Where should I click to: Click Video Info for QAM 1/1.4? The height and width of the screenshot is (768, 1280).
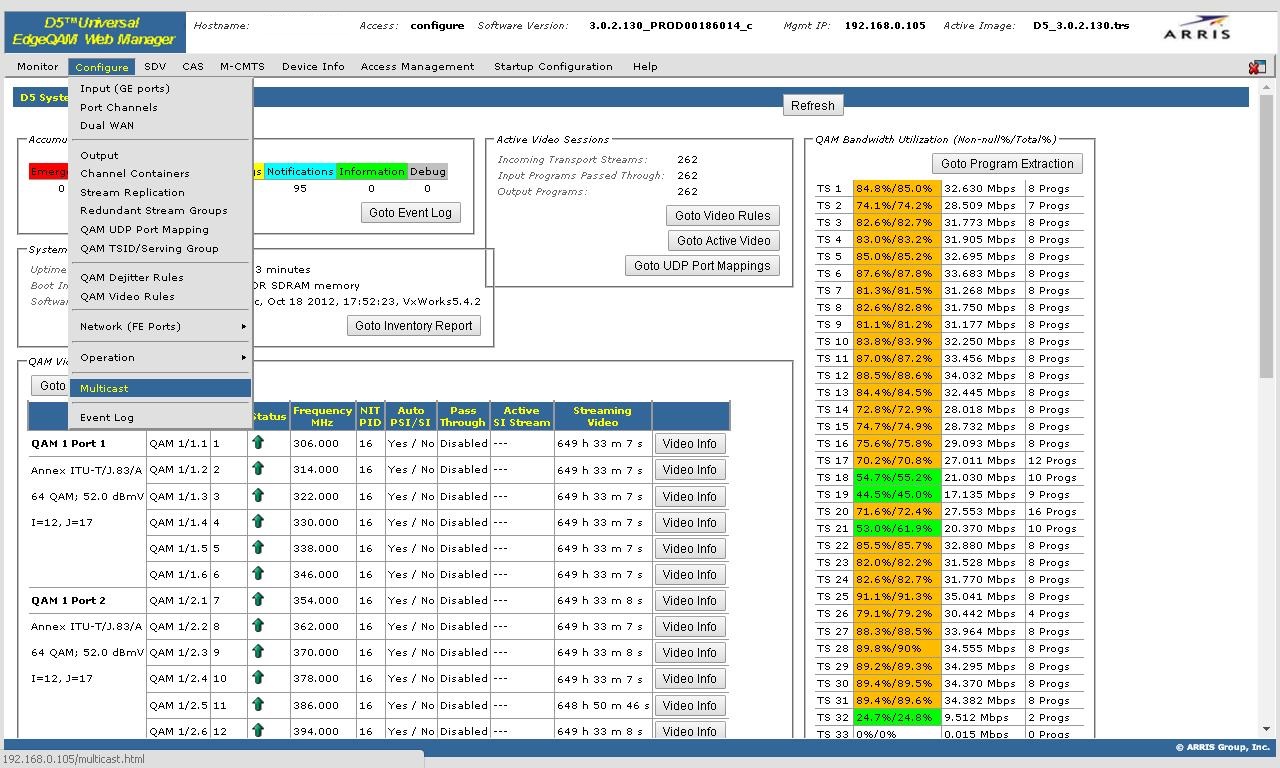click(690, 523)
